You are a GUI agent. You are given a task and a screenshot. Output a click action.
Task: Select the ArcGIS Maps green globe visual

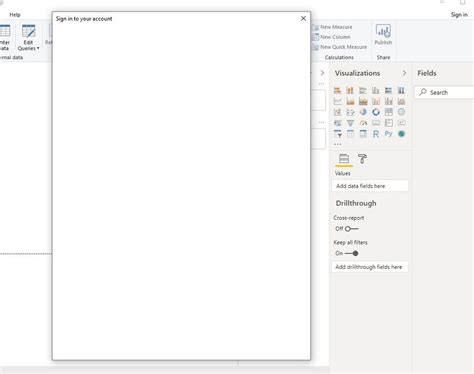point(401,134)
